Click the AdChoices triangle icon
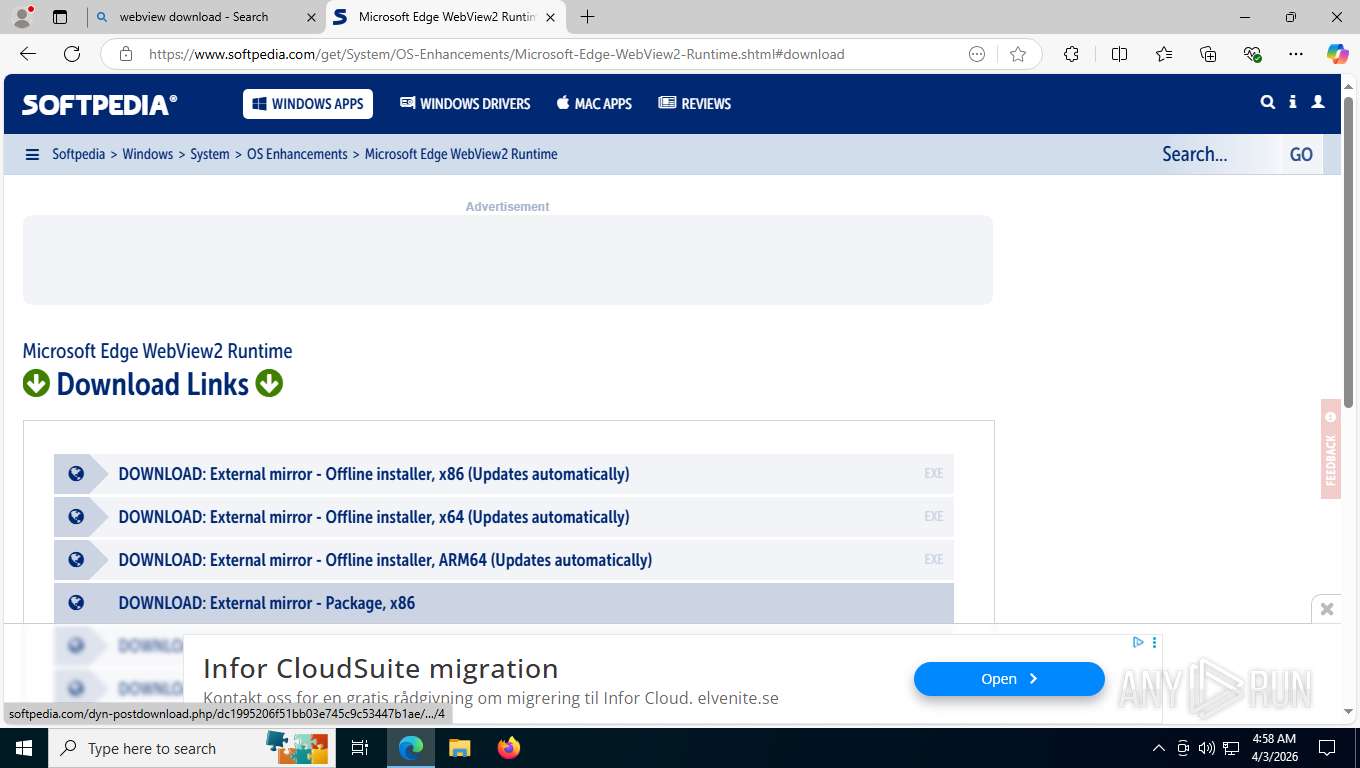The image size is (1360, 768). click(x=1138, y=643)
